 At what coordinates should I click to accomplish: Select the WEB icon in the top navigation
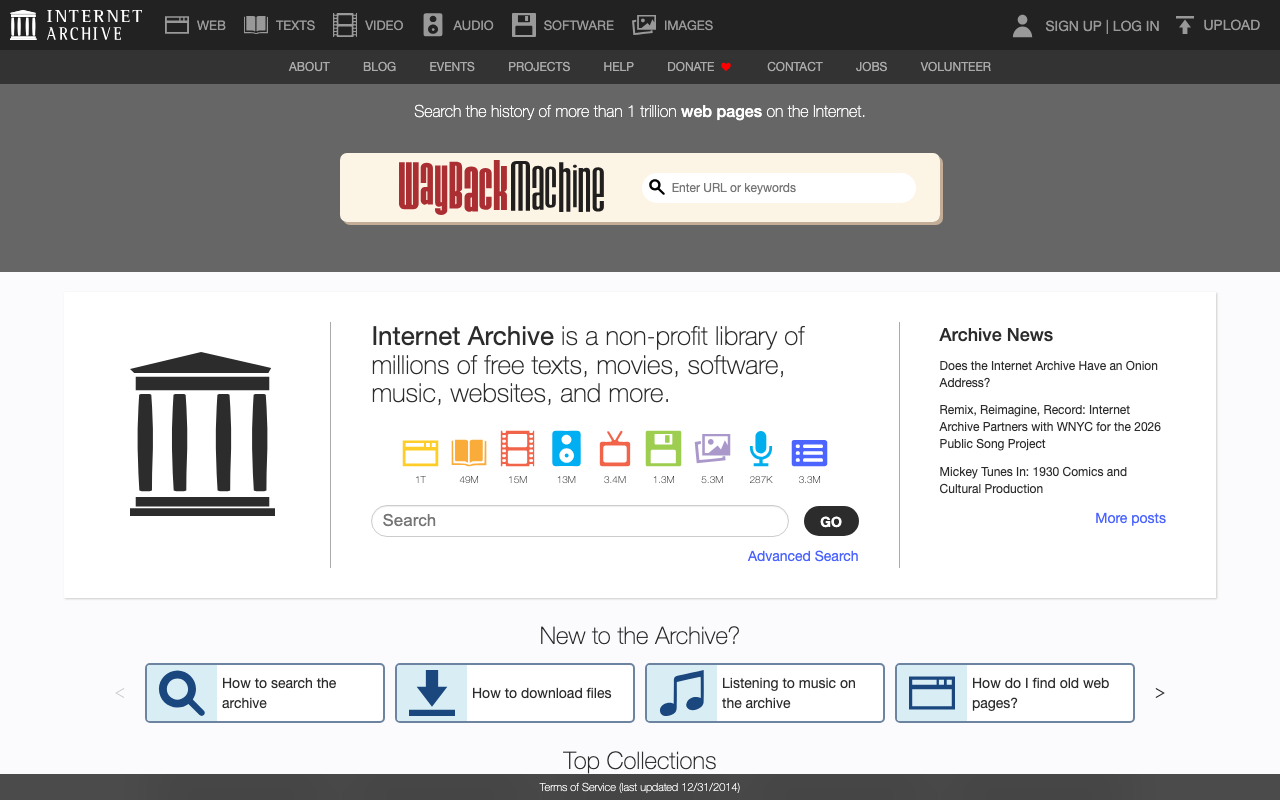pos(177,24)
